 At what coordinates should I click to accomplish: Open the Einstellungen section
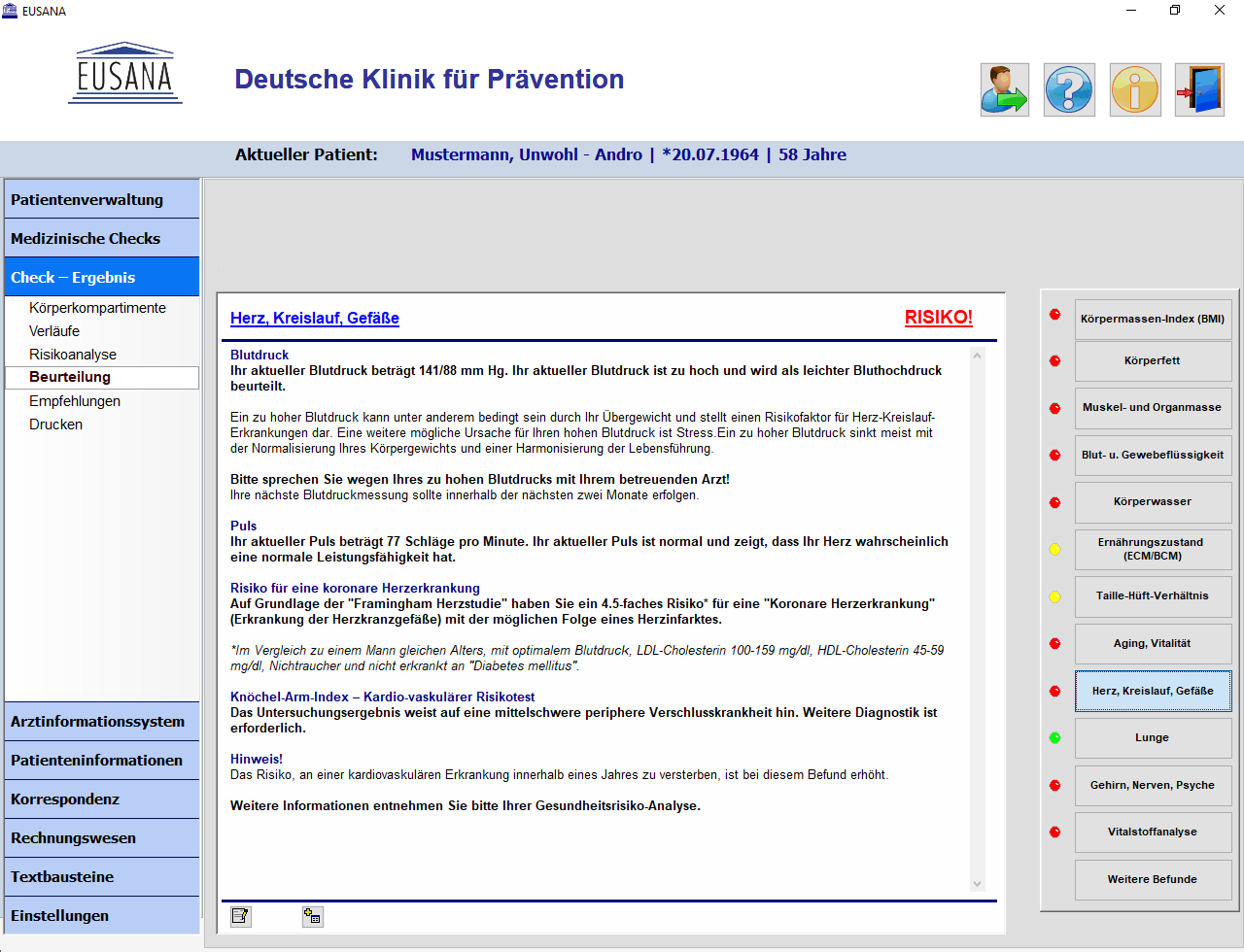(x=102, y=915)
